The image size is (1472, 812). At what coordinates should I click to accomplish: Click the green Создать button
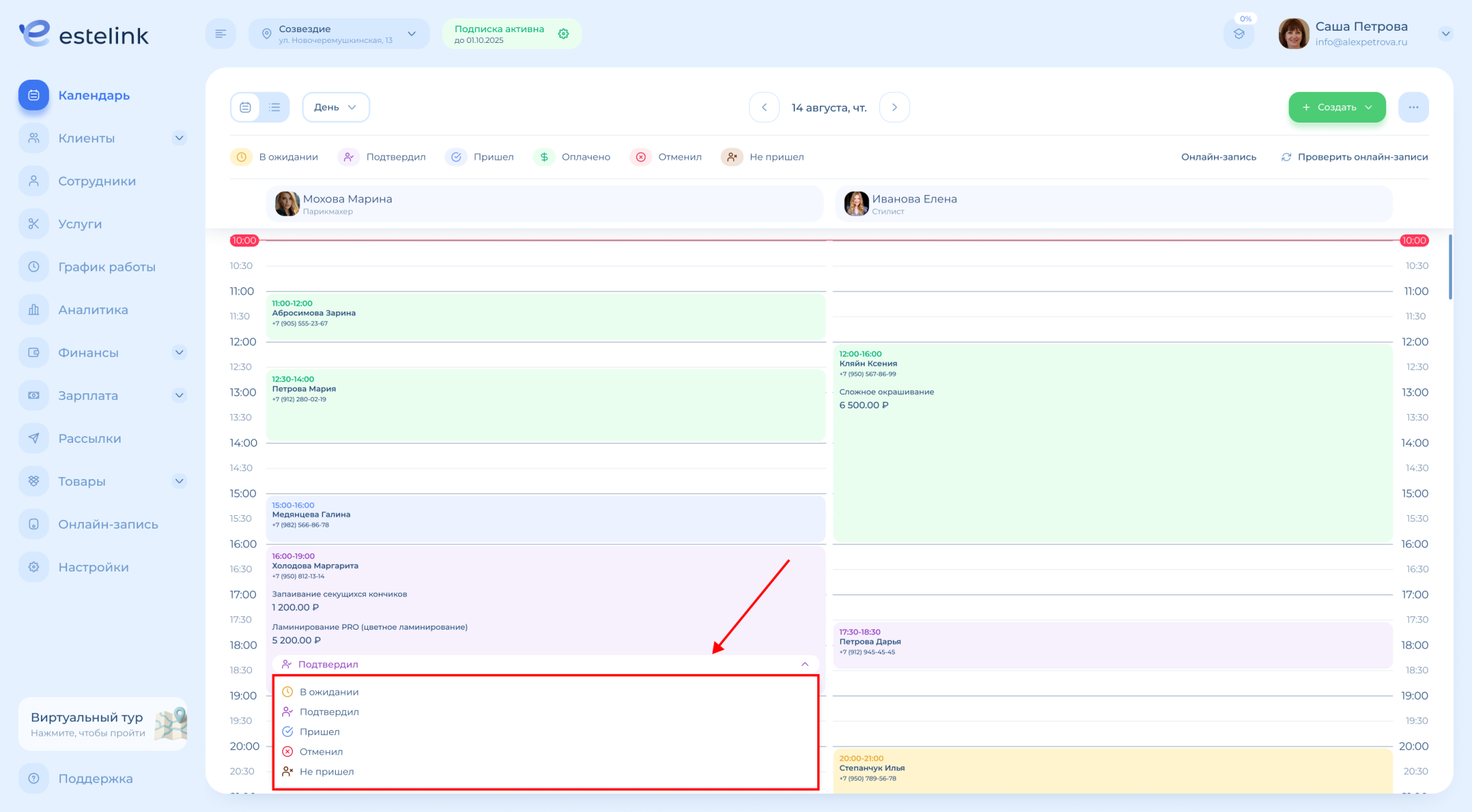[x=1337, y=107]
